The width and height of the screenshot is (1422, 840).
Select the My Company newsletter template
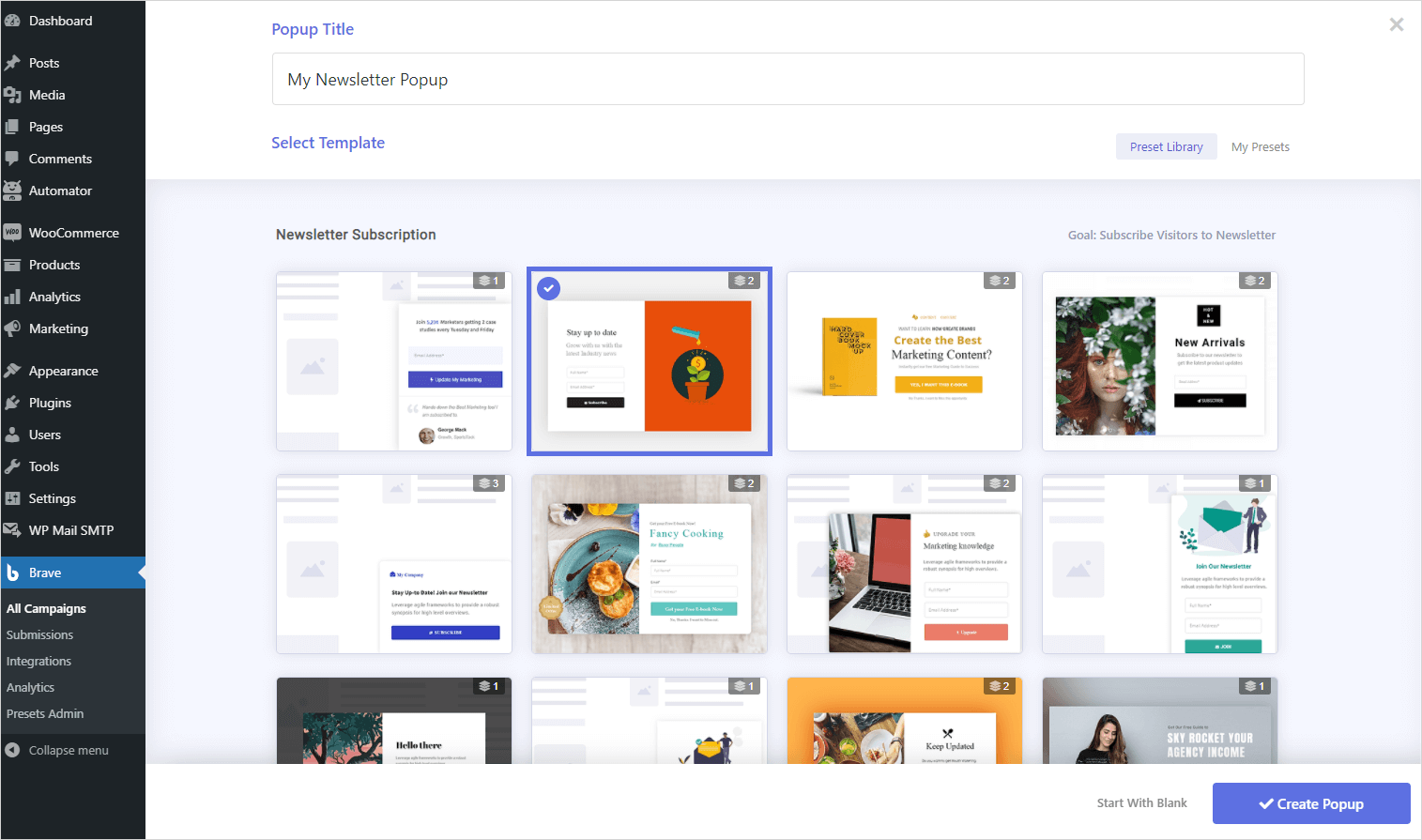(394, 564)
